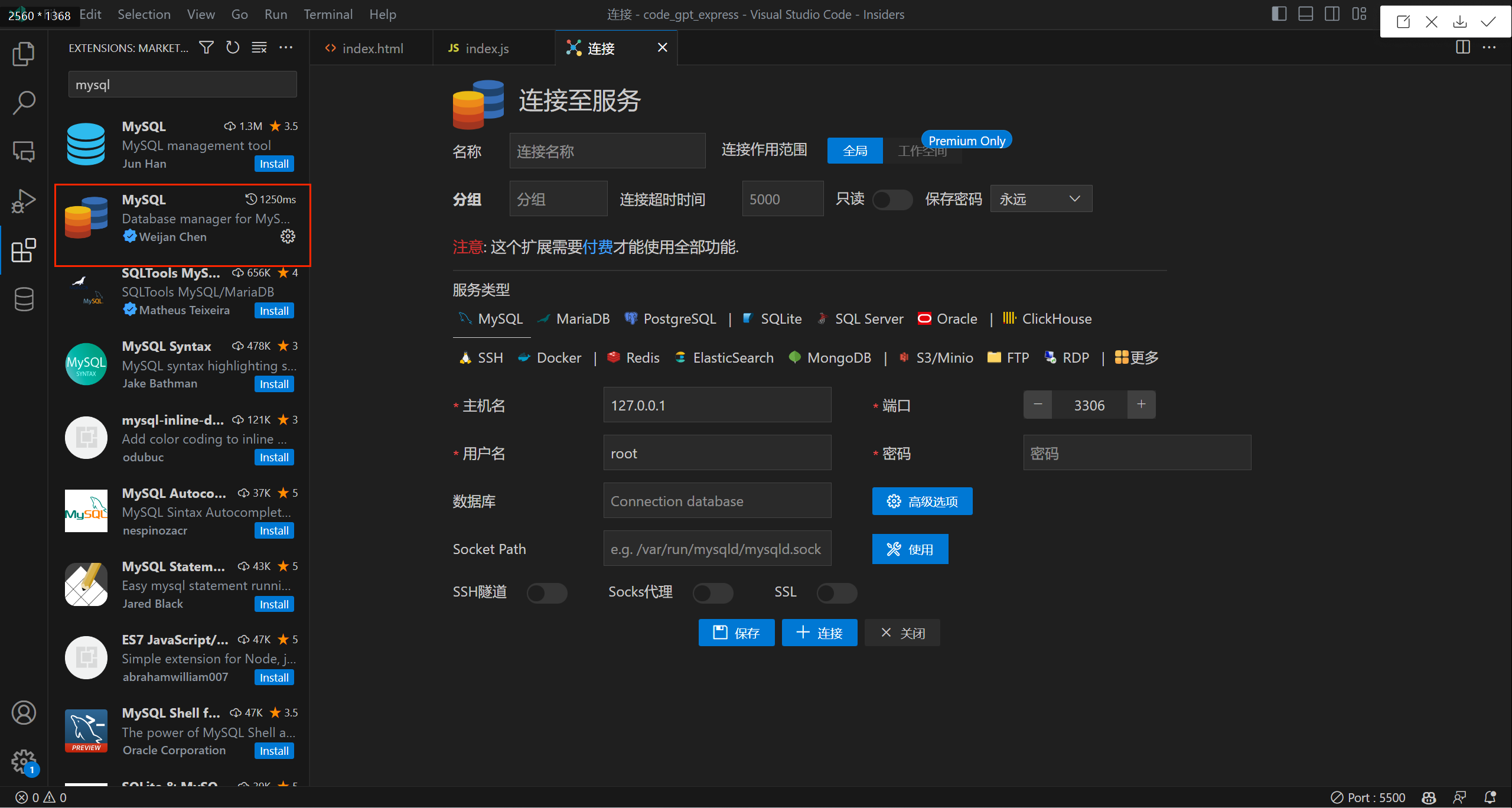Increase port number with plus button

tap(1141, 405)
